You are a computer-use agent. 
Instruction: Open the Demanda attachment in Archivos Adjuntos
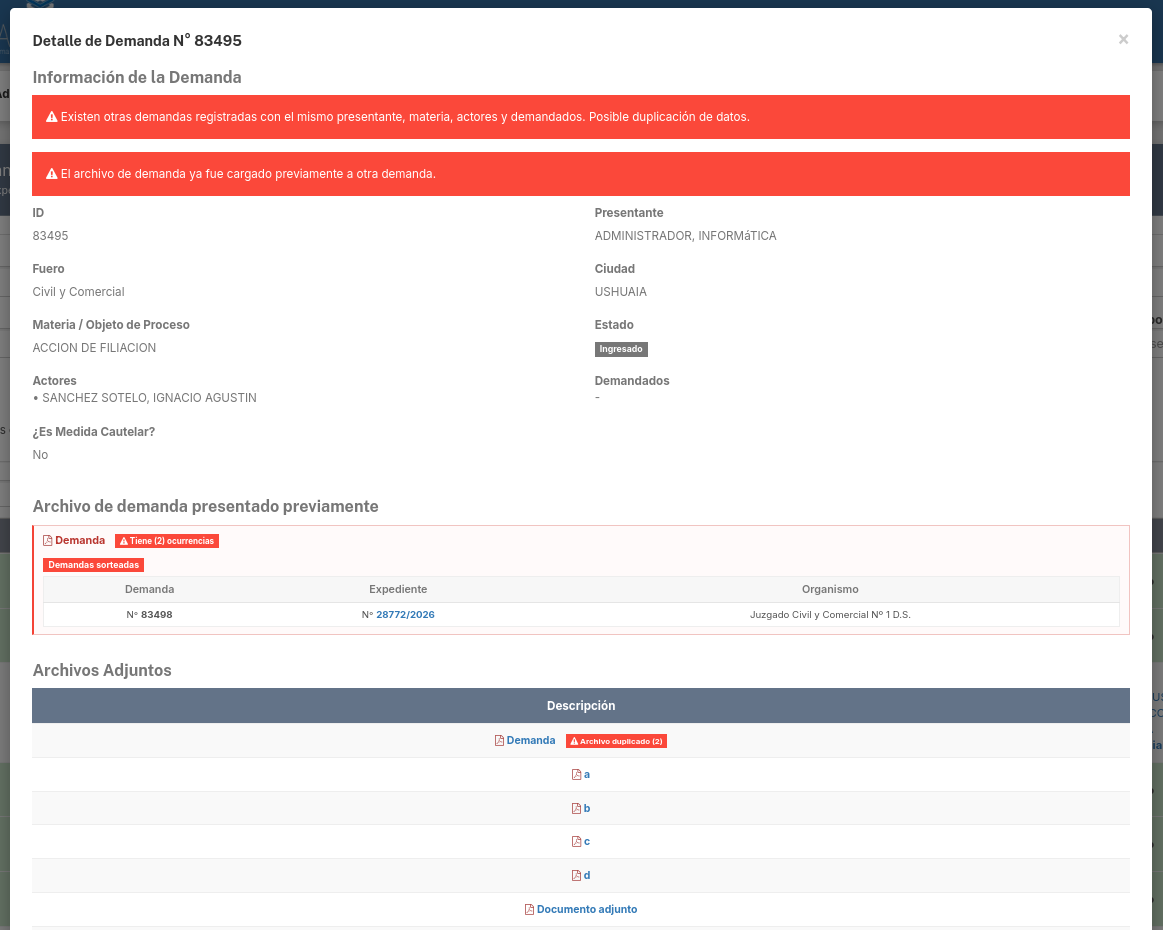530,740
